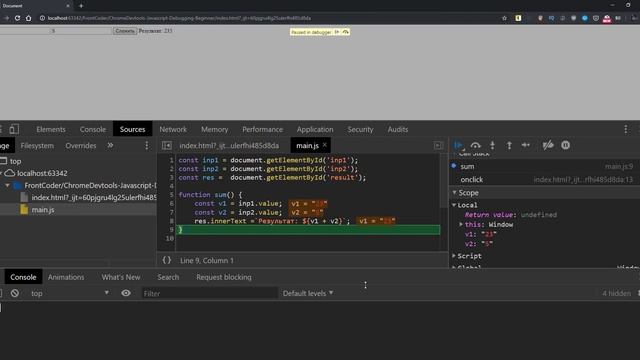Screen dimensions: 640x360
Task: Open Search drawer tab
Action: pos(168,277)
